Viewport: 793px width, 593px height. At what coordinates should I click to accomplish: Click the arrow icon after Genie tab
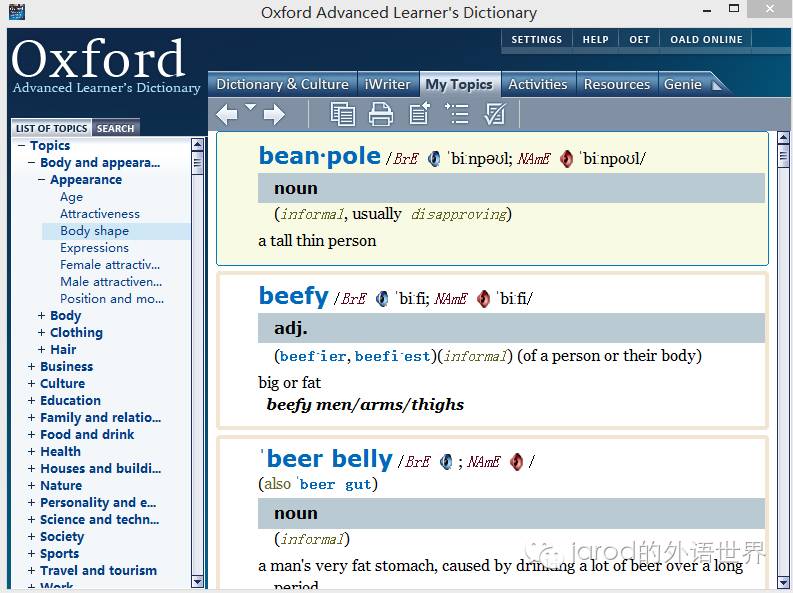click(x=717, y=85)
